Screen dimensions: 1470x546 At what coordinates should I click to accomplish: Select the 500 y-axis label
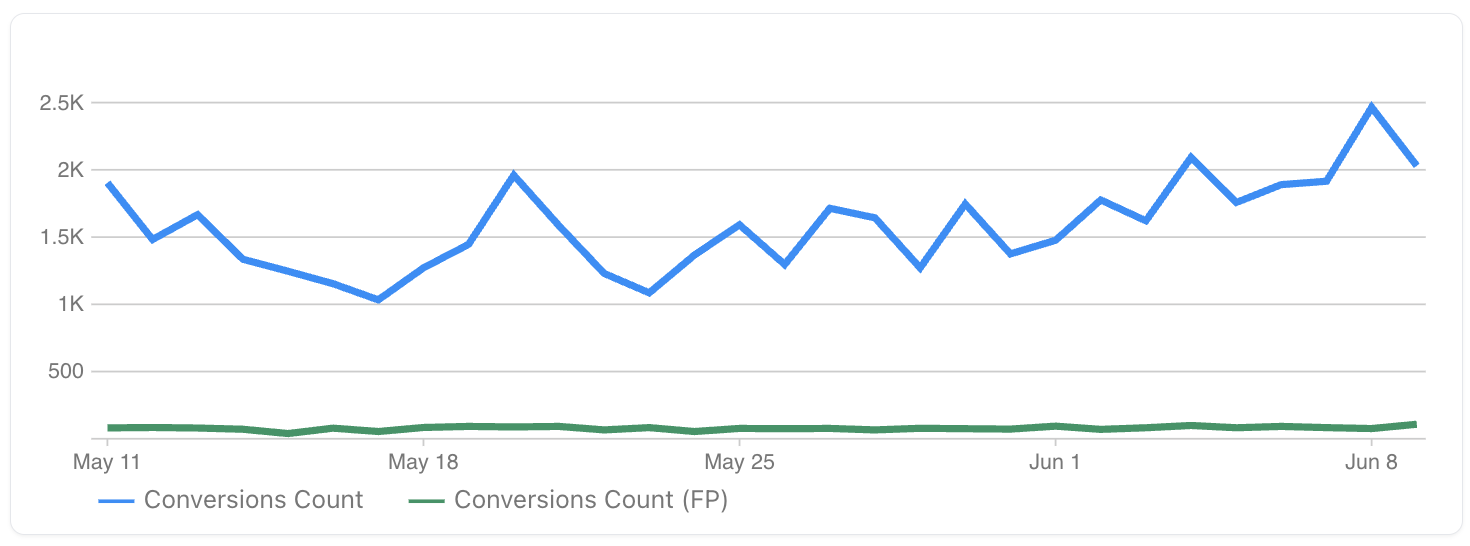tap(68, 371)
